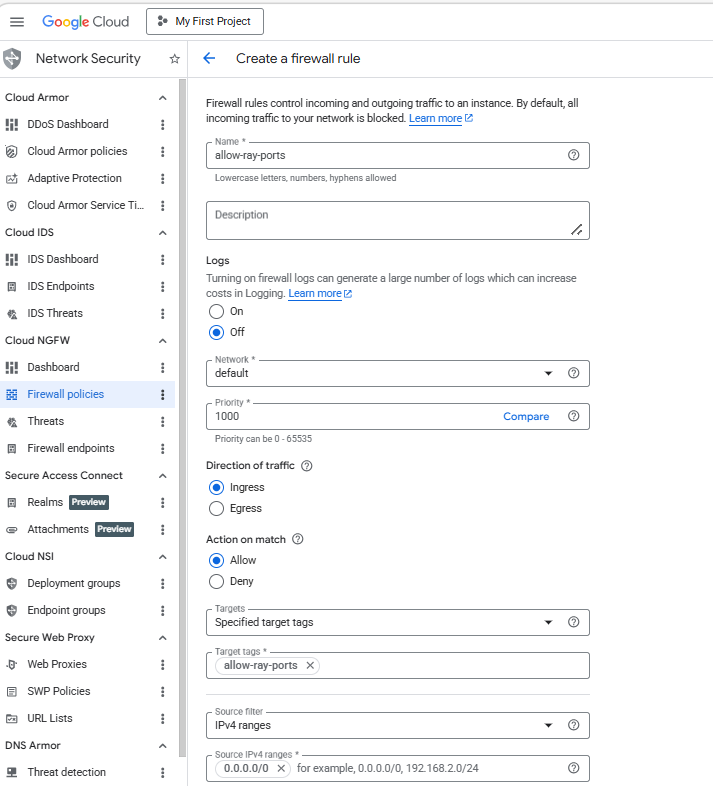
Task: Click the Description resize handle
Action: tap(577, 230)
